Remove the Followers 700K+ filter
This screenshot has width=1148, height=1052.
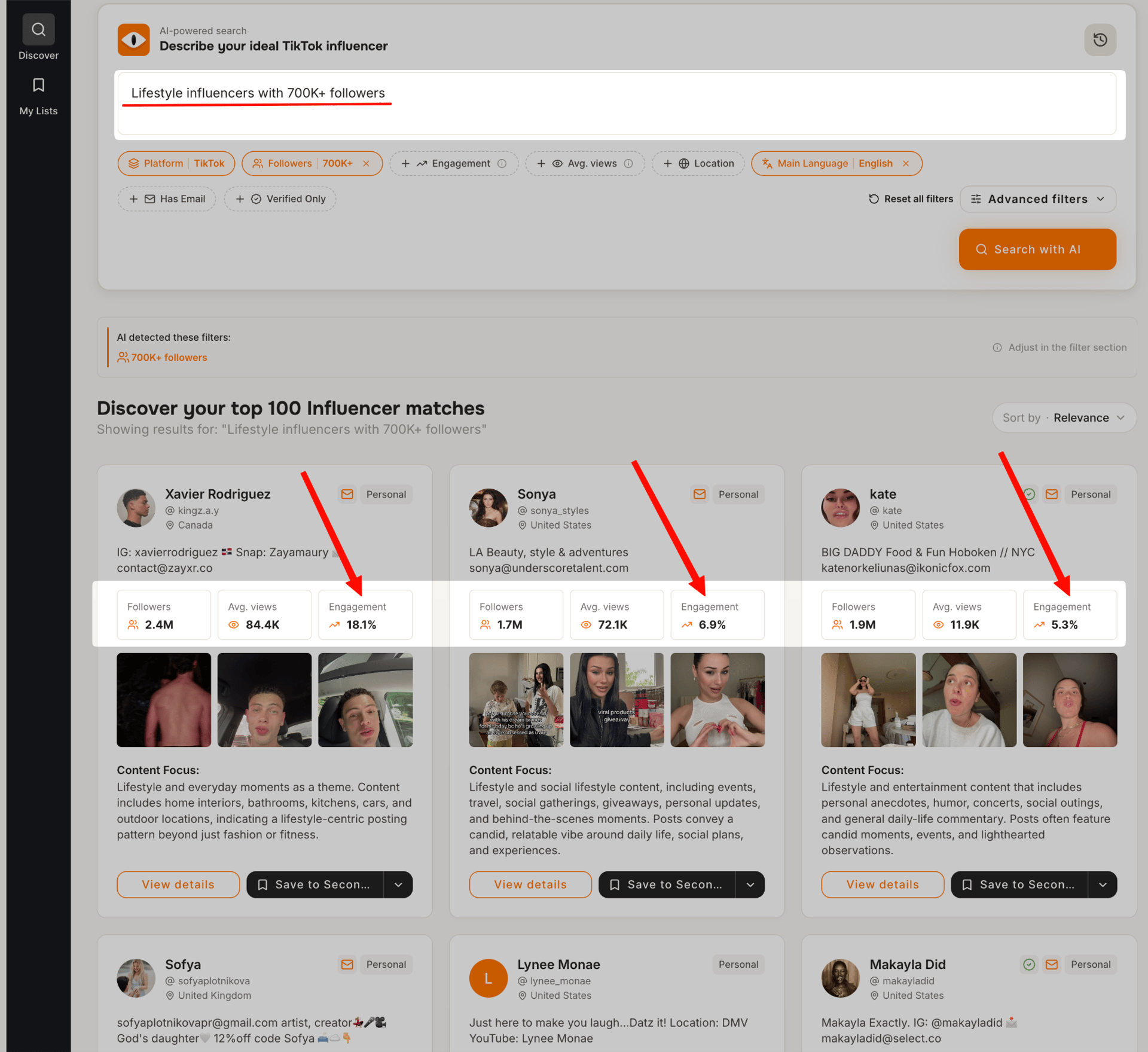[x=366, y=163]
